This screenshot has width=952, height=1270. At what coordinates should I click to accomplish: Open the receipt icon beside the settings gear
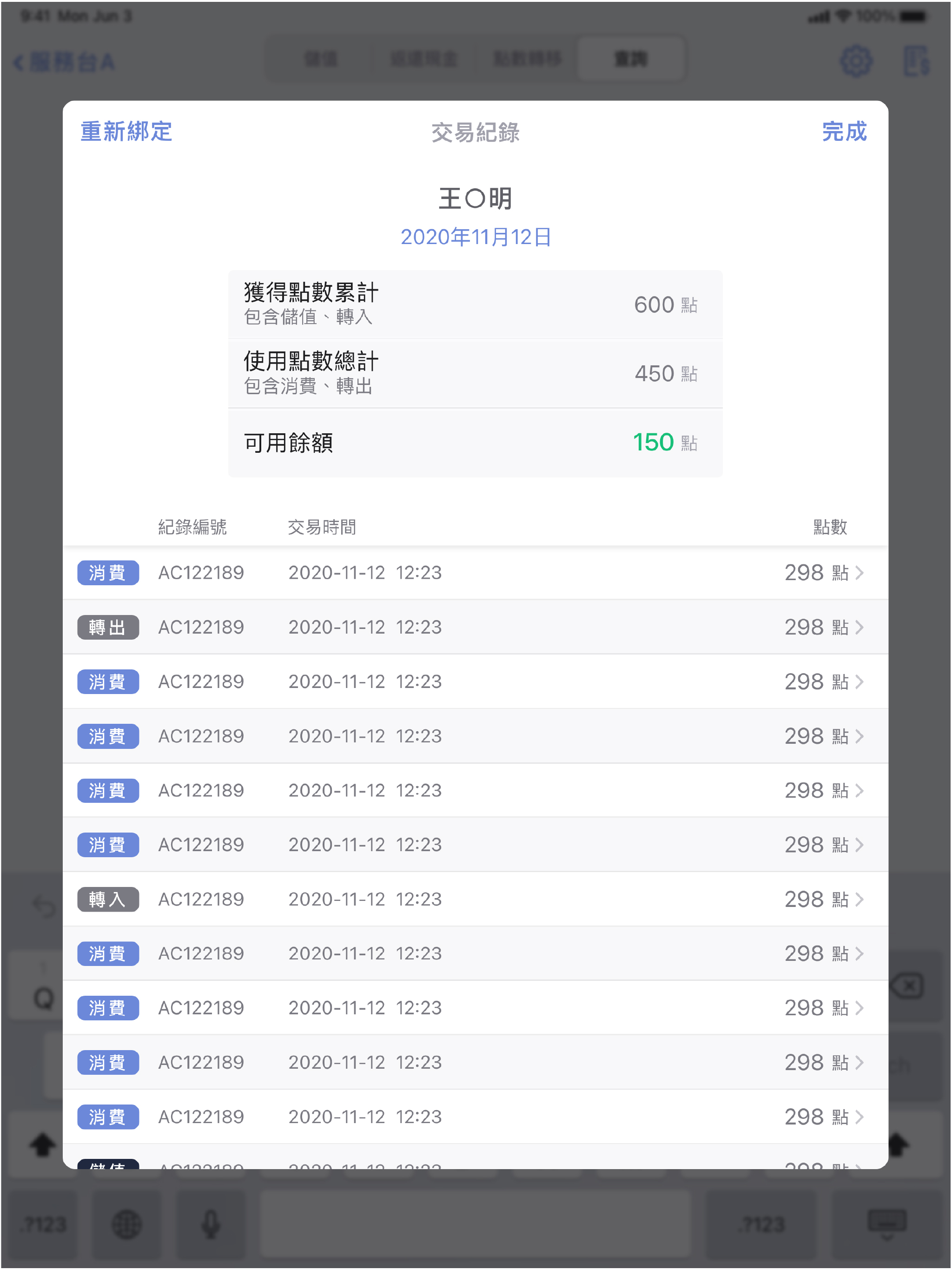(916, 61)
